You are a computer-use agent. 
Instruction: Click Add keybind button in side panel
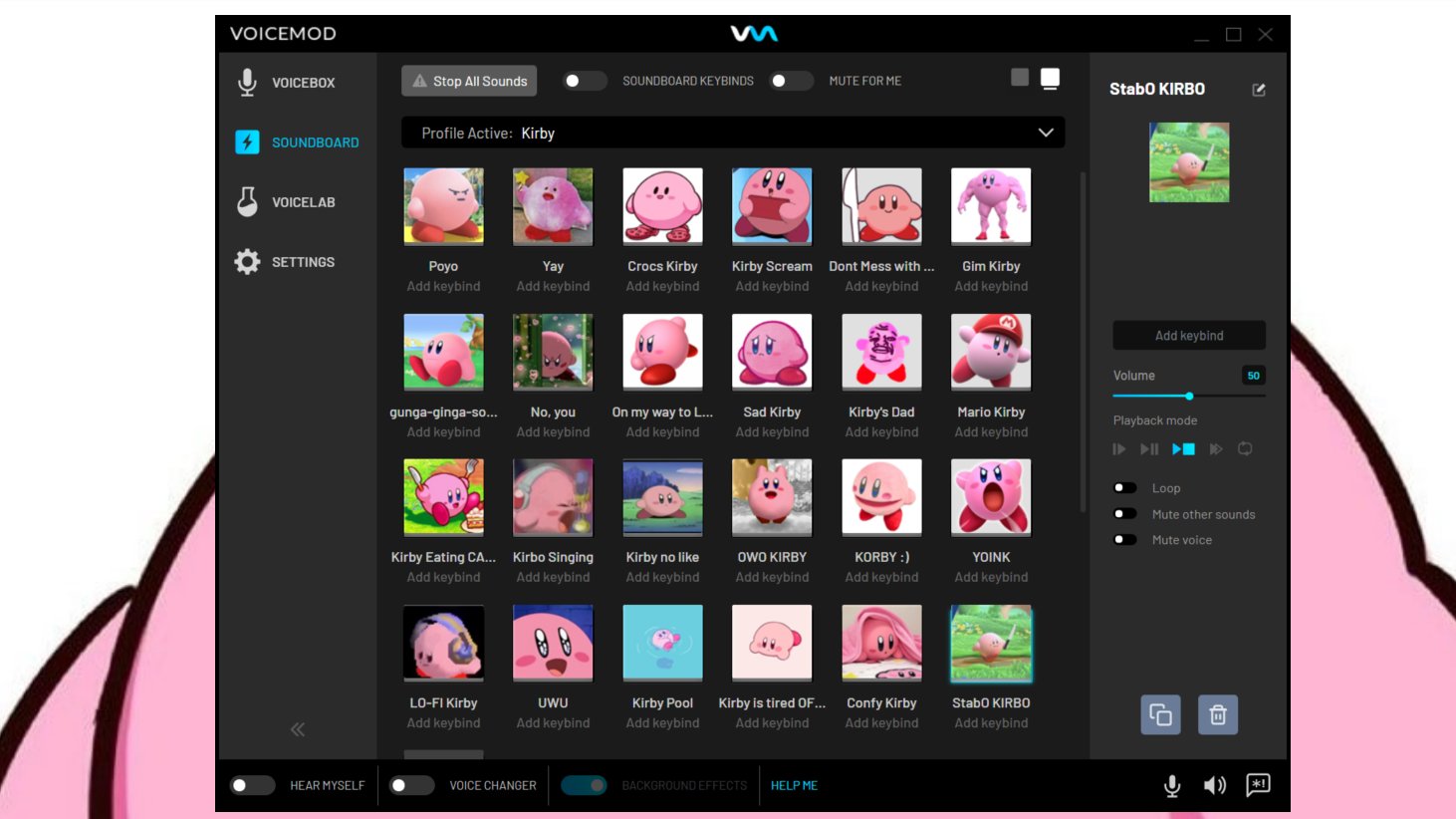coord(1189,336)
